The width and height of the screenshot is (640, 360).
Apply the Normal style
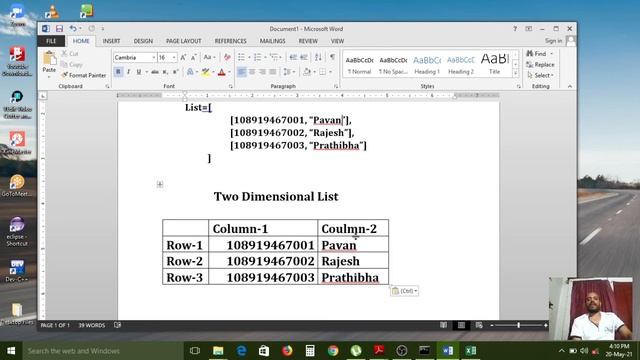point(359,64)
